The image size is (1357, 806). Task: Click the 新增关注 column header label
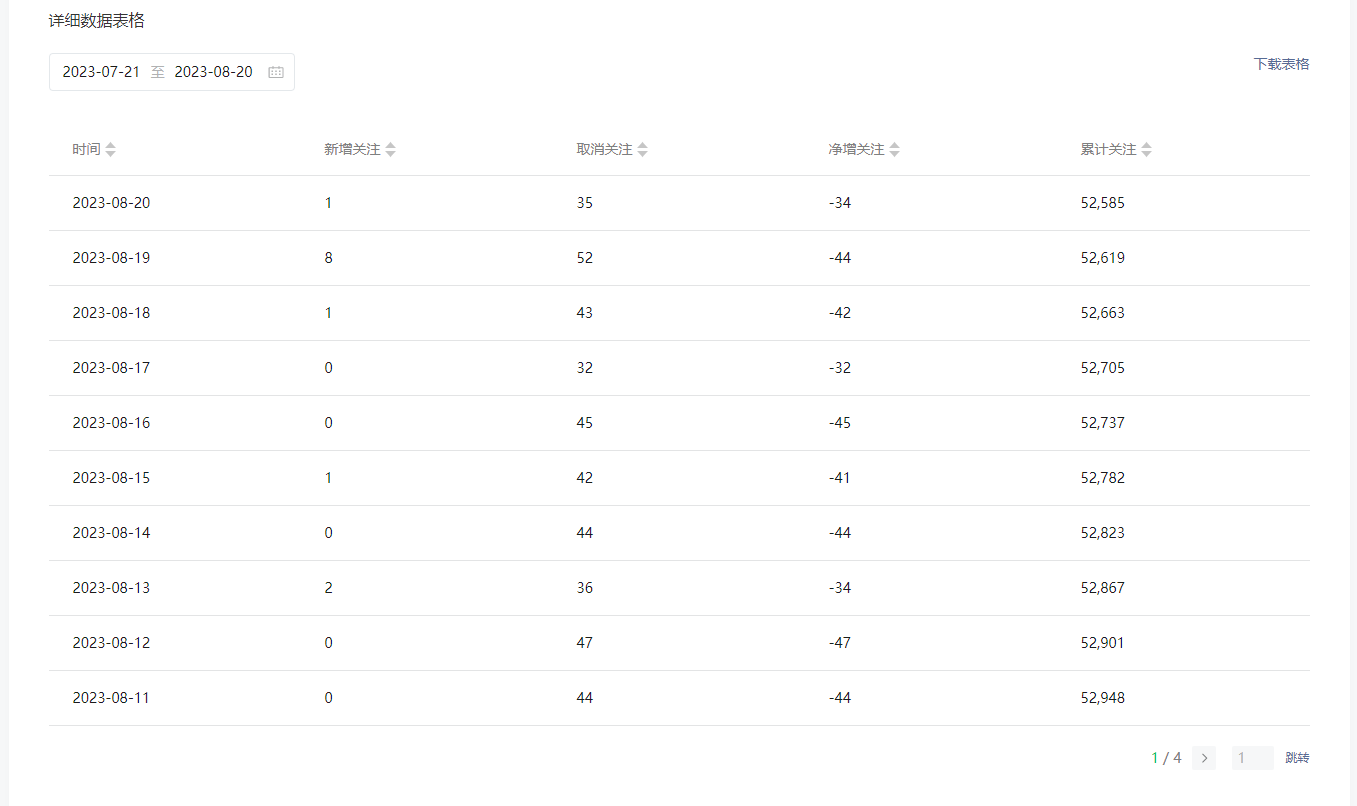[x=352, y=150]
